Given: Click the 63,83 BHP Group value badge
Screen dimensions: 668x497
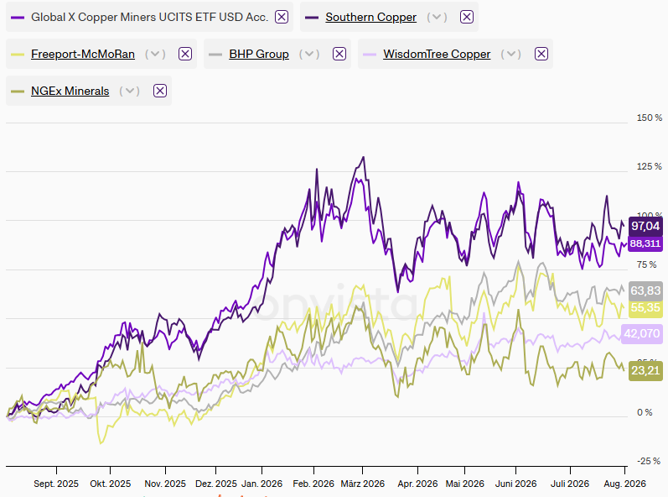Looking at the screenshot, I should coord(645,290).
